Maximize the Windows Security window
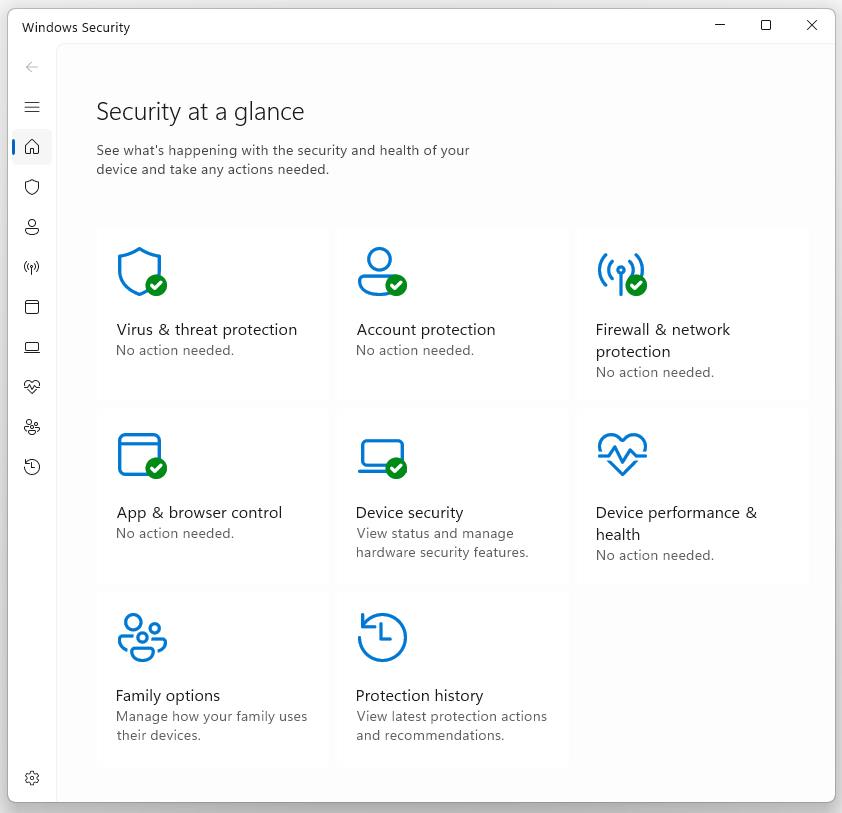 tap(766, 25)
